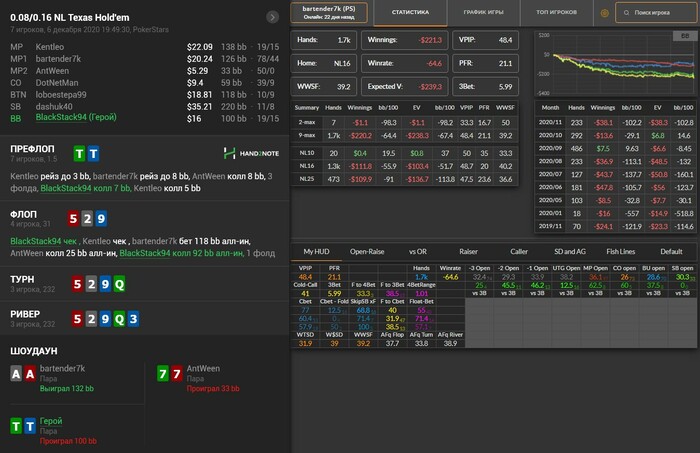Open the Топ игроков tab
Image resolution: width=700 pixels, height=453 pixels.
(x=557, y=12)
